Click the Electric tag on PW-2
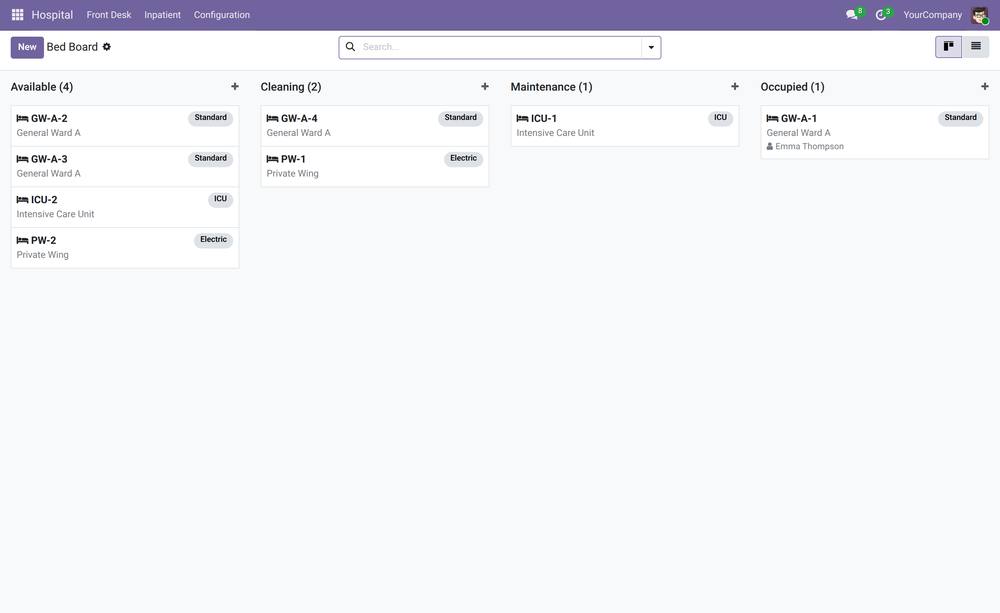The width and height of the screenshot is (1000, 613). coord(214,240)
